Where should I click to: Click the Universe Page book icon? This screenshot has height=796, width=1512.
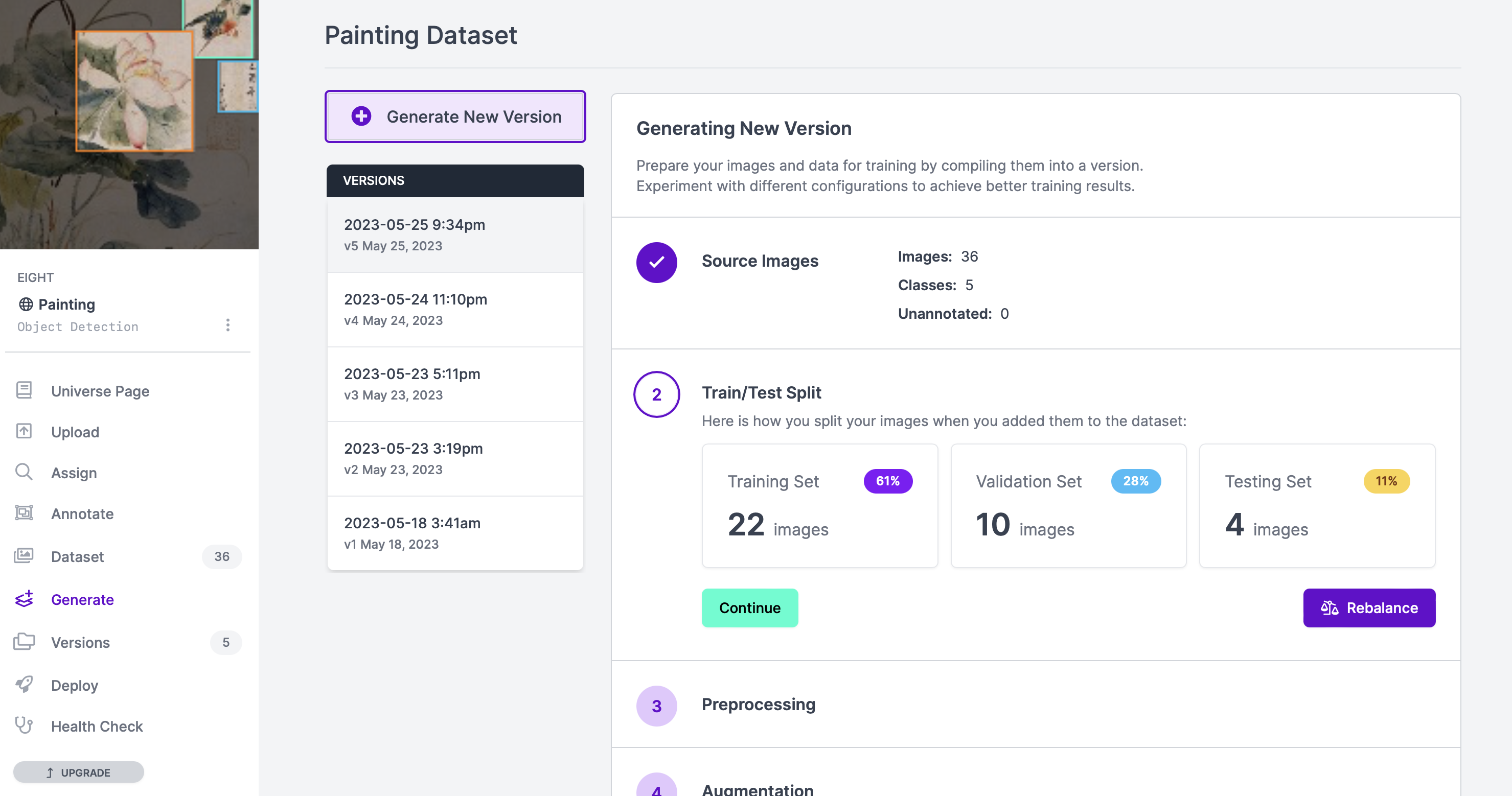pyautogui.click(x=24, y=390)
